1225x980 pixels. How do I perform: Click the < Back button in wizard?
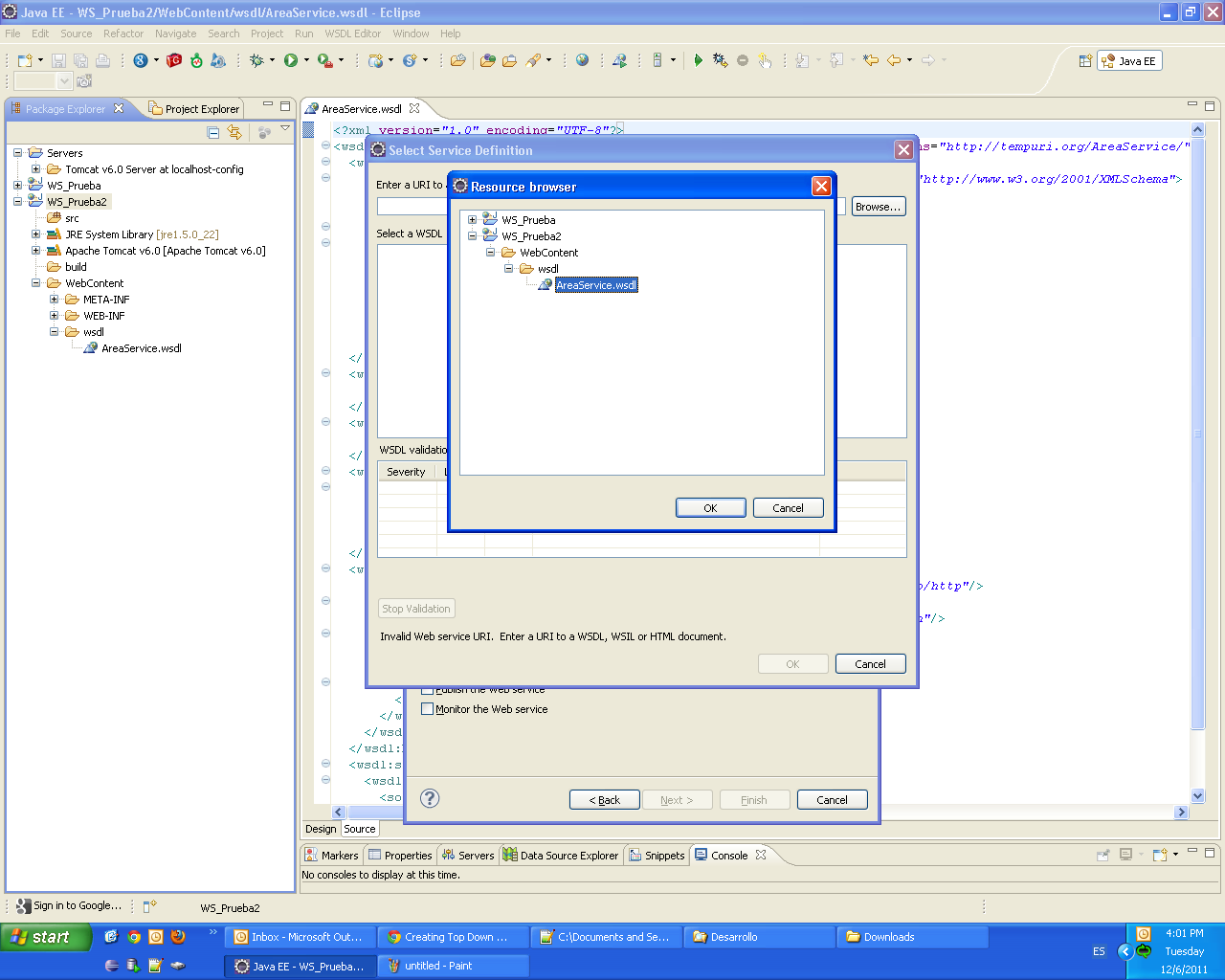click(x=604, y=800)
